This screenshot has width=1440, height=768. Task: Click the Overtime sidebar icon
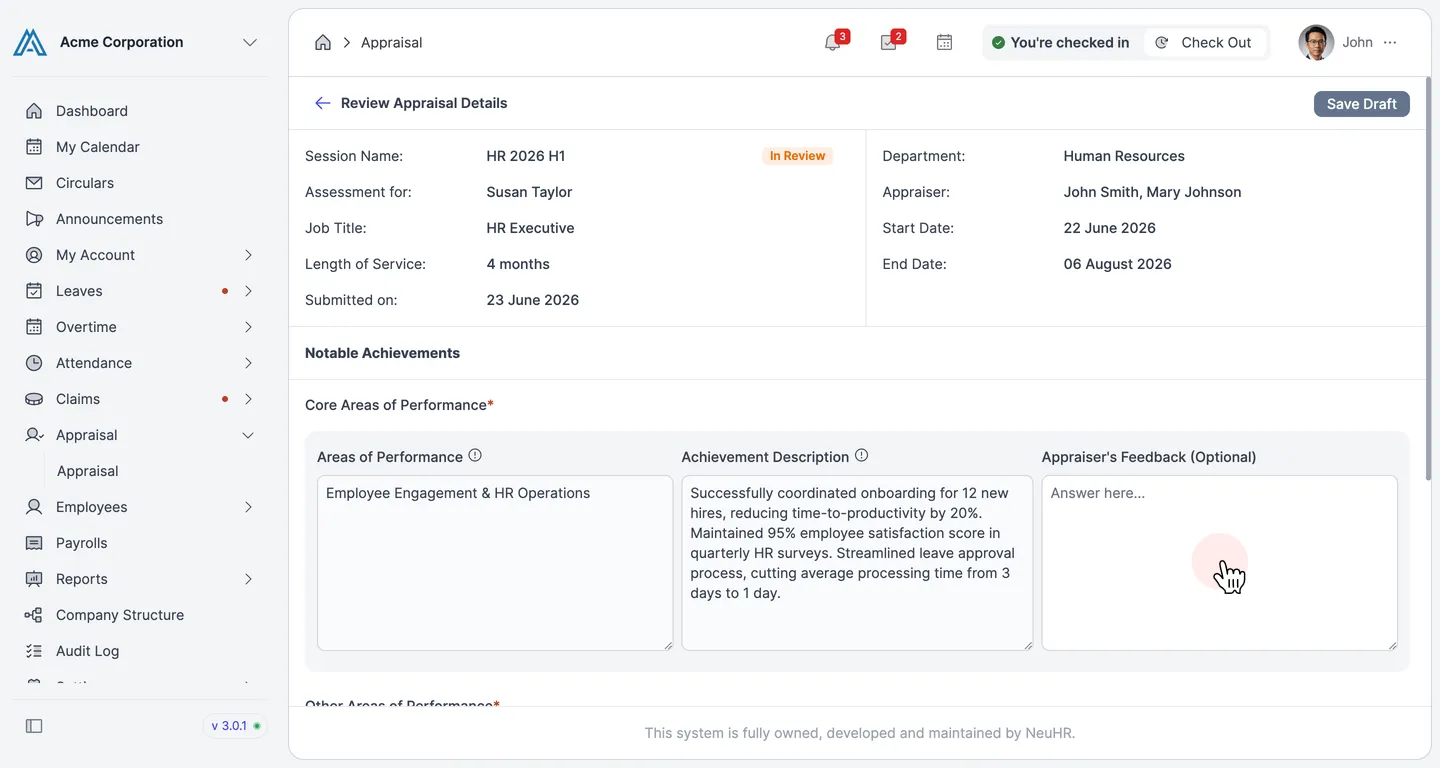pos(34,327)
